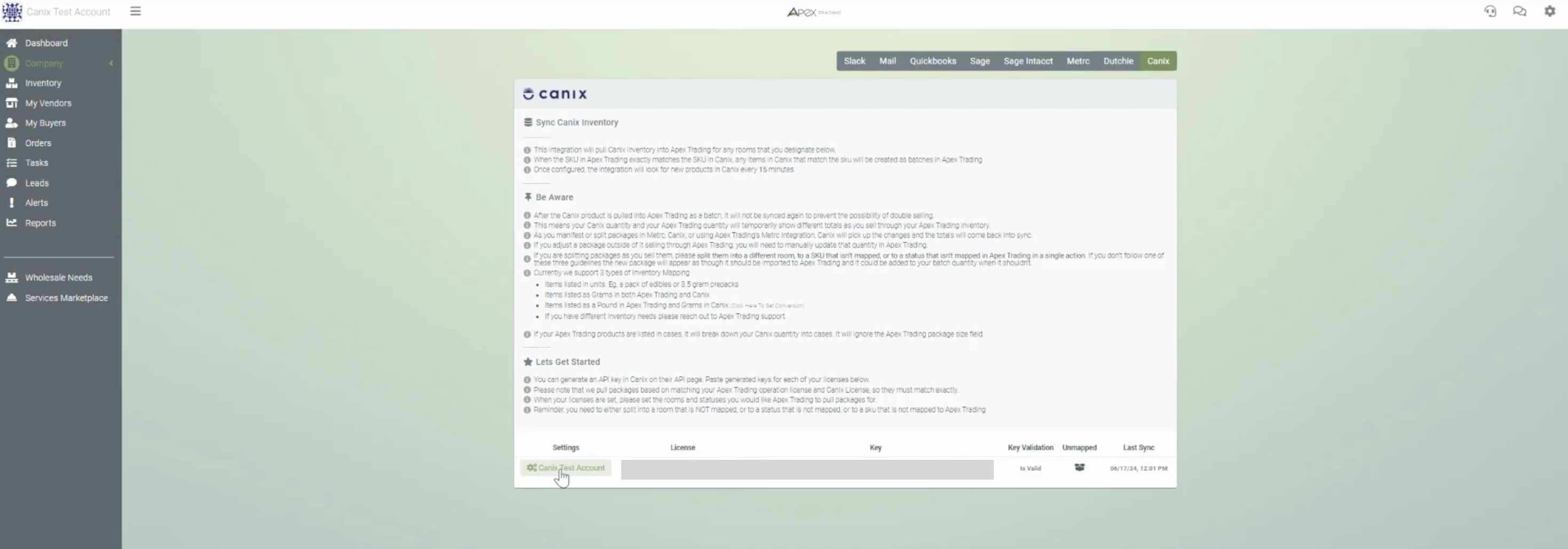Click the My Vendors store icon
This screenshot has width=1568, height=549.
pyautogui.click(x=12, y=103)
